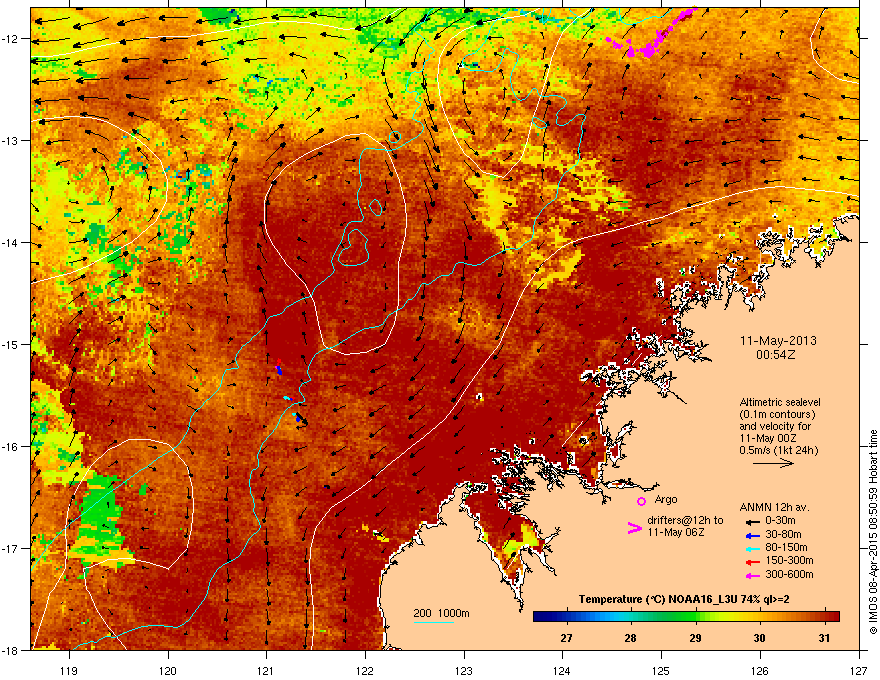Image resolution: width=880 pixels, height=680 pixels.
Task: Click the magenta drifter track near top edge
Action: tap(653, 35)
